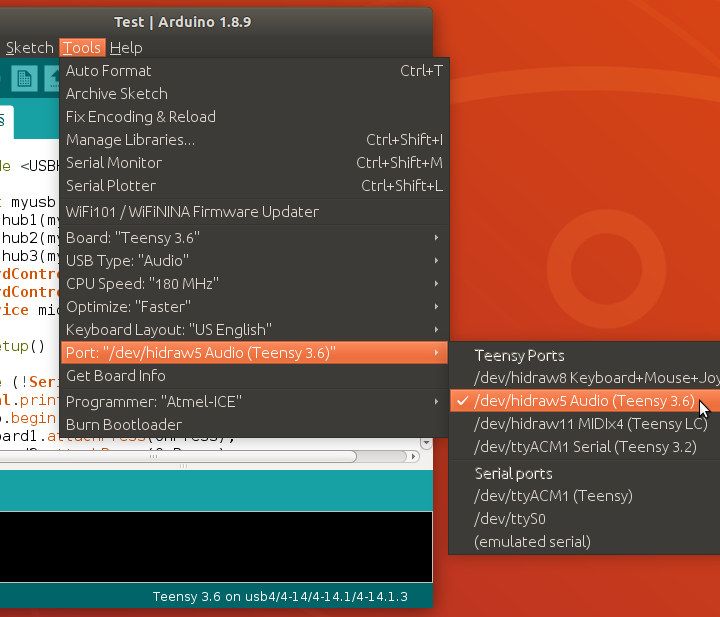Select port /dev/hidraw8 Keyboard+Mouse+Joystick
This screenshot has height=617, width=720.
tap(585, 378)
